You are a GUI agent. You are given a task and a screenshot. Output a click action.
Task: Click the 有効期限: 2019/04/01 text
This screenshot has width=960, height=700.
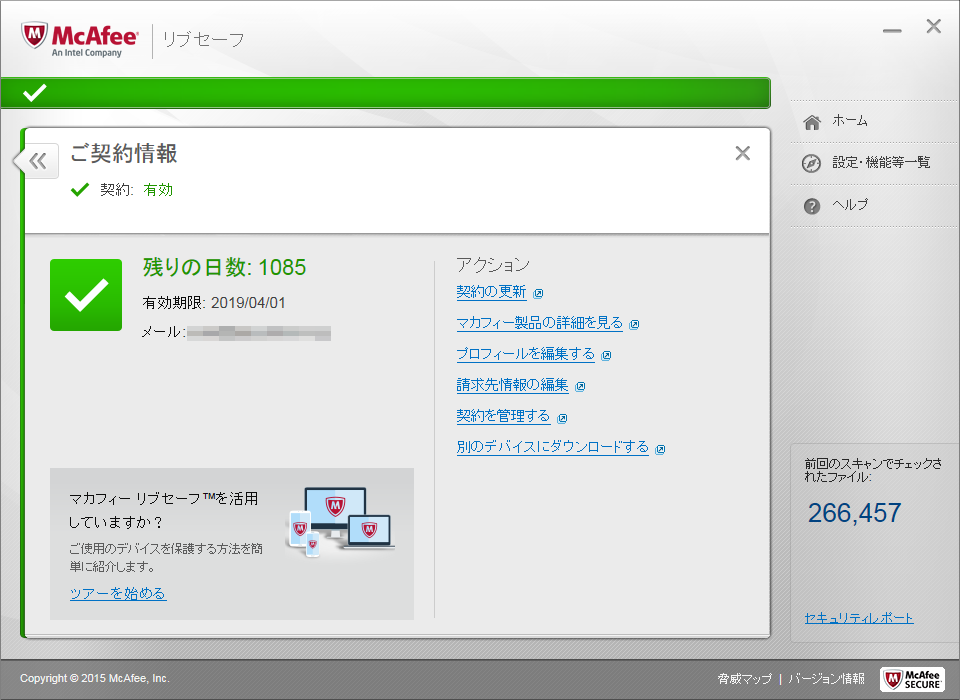point(214,303)
